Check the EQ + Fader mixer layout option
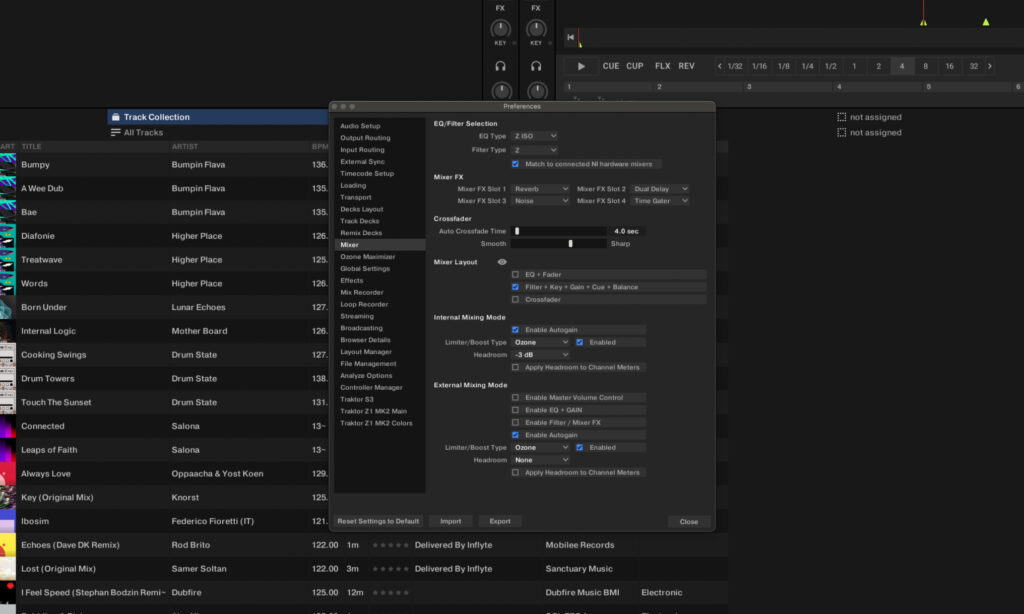The height and width of the screenshot is (614, 1024). [517, 274]
